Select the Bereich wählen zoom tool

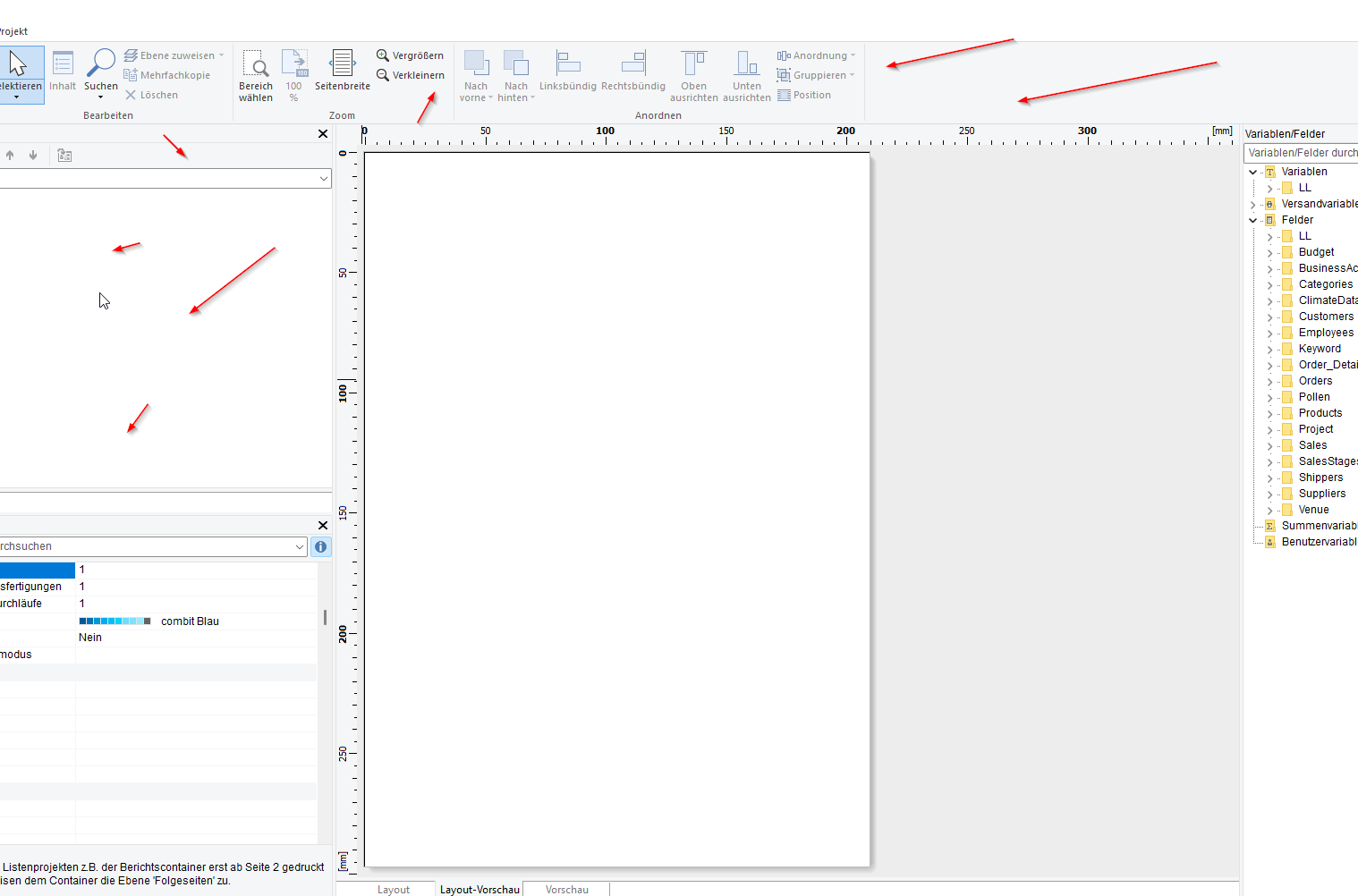pos(256,76)
